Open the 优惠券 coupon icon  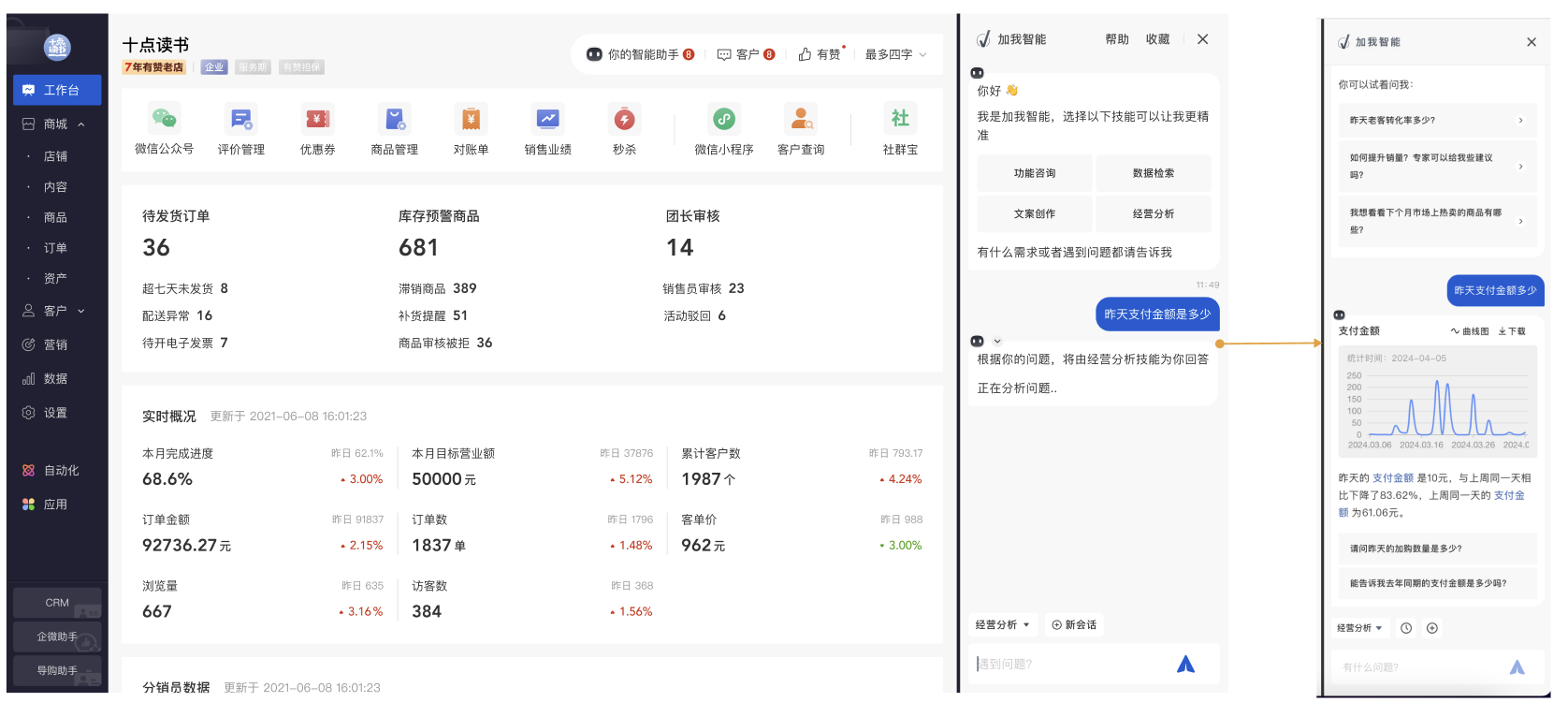pos(318,119)
